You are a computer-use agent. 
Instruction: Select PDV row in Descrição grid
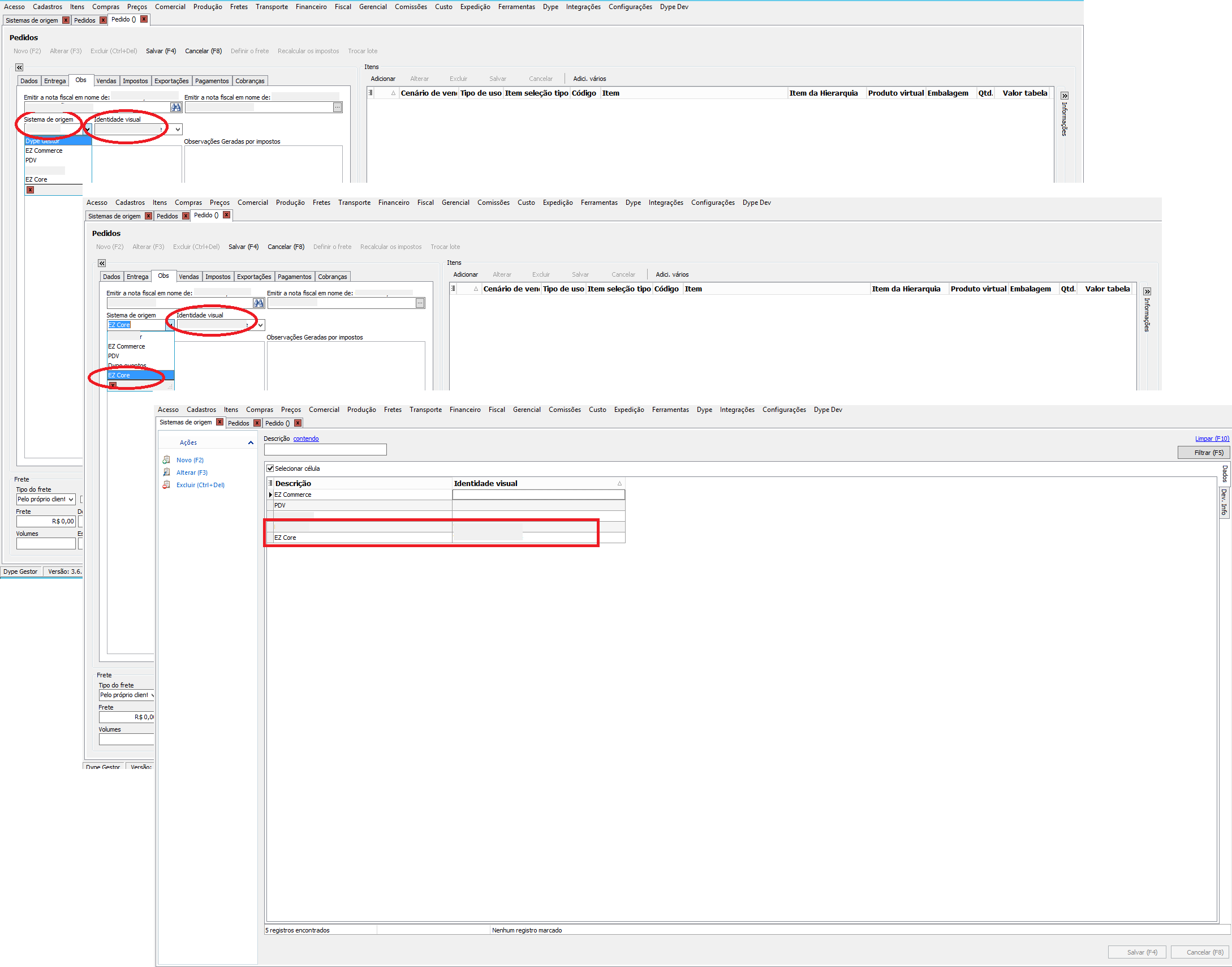pos(446,506)
